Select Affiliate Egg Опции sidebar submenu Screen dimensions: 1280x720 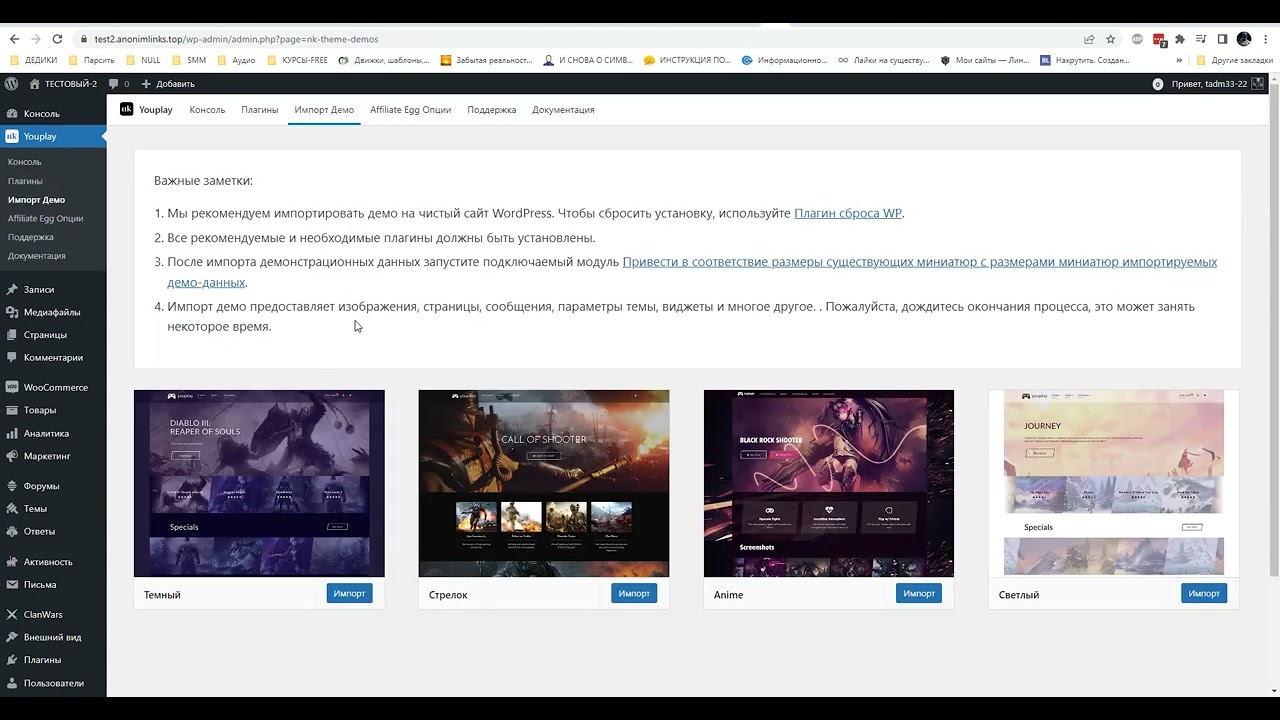click(45, 218)
